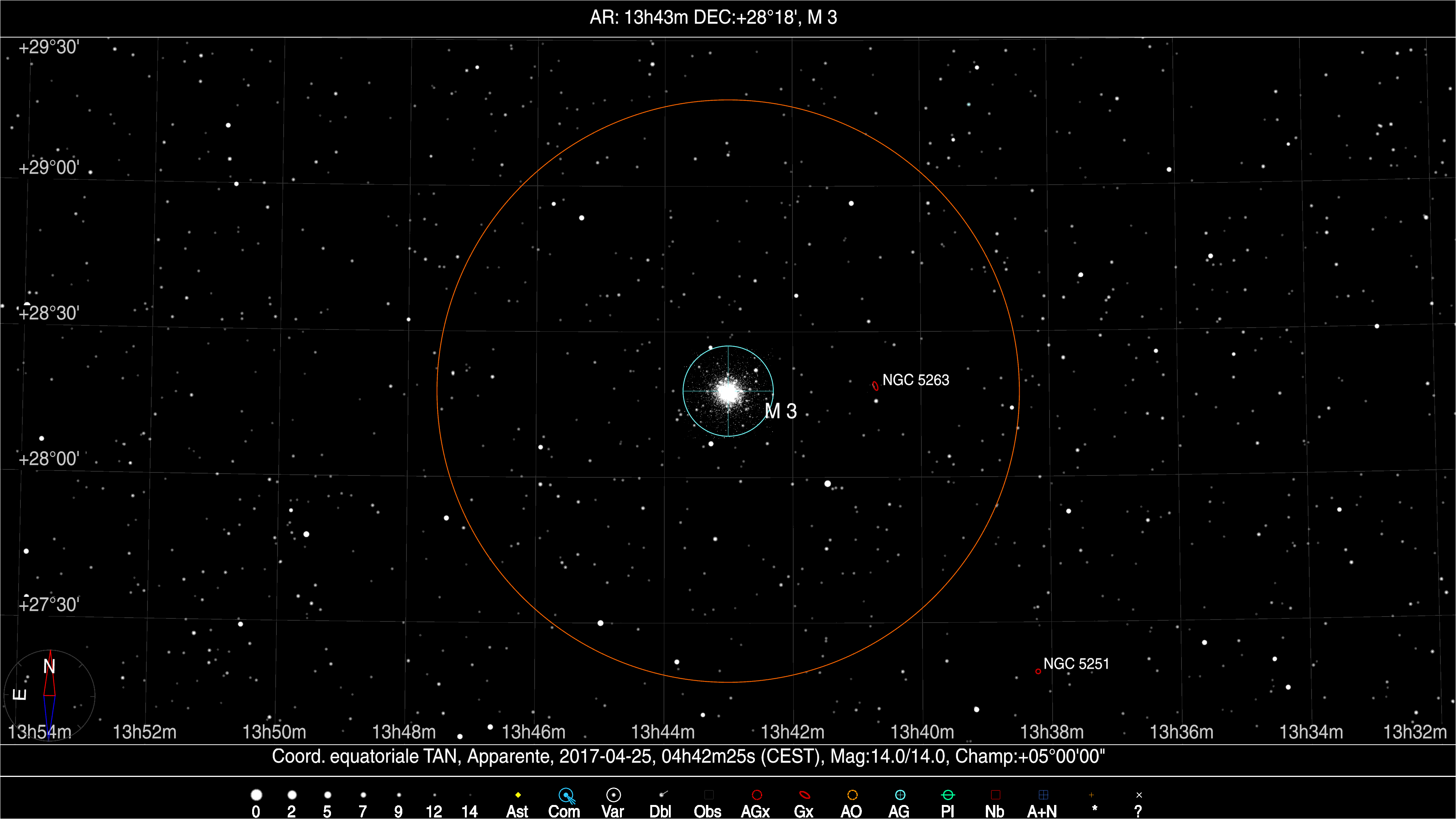Click the double star Dbl legend icon
Screen dimensions: 1456x819
coord(663,794)
